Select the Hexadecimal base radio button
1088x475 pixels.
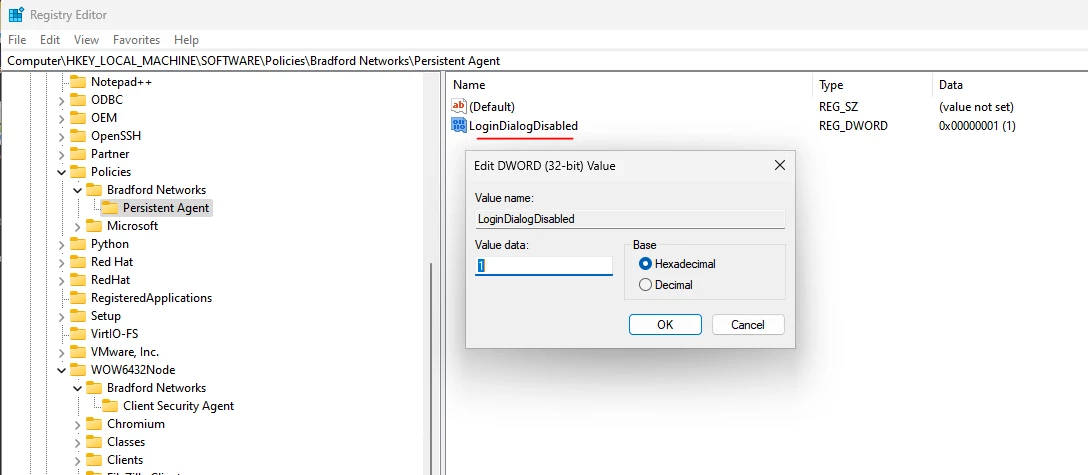pos(645,264)
